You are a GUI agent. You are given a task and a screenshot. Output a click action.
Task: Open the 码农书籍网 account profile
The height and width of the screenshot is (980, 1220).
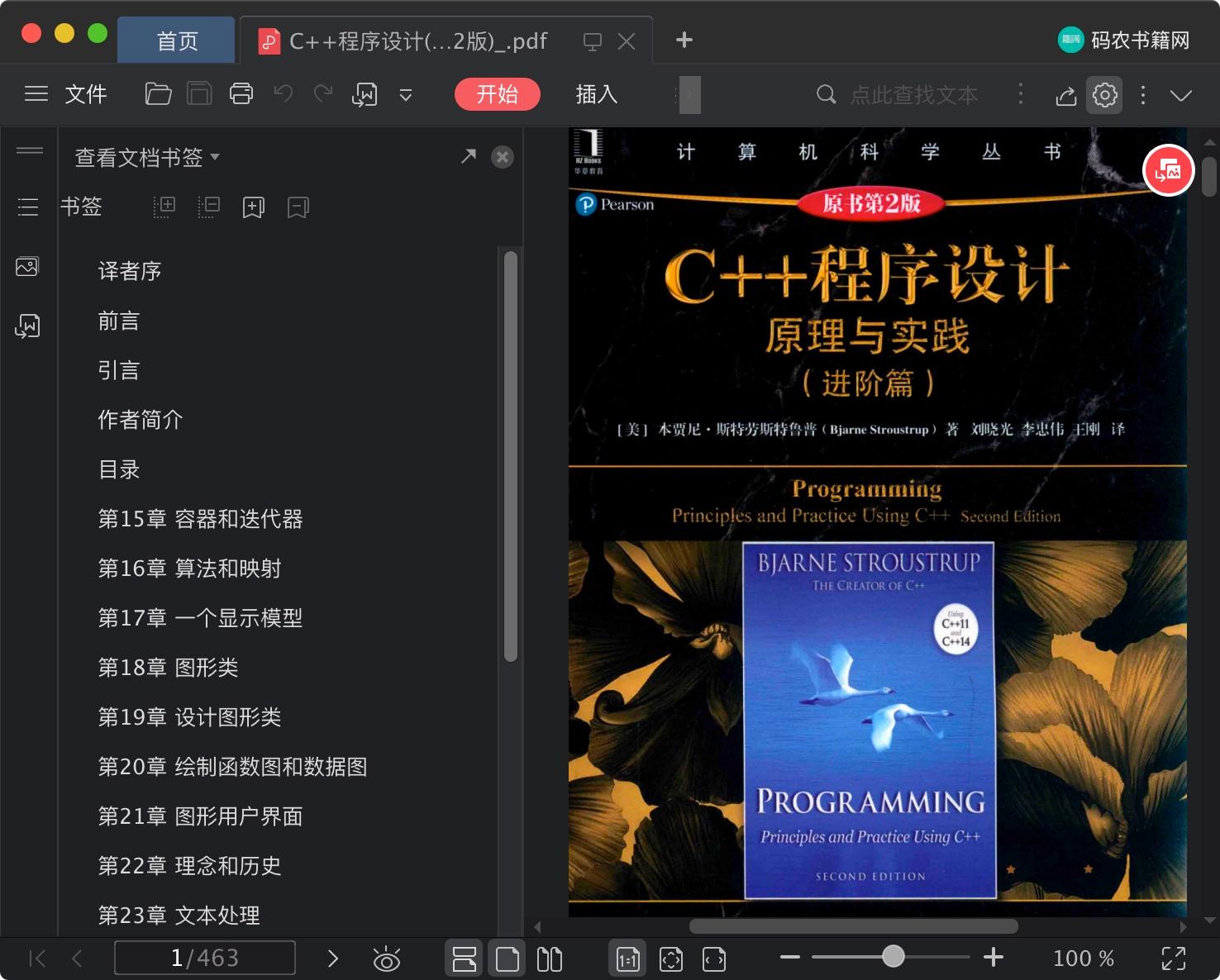coord(1123,40)
